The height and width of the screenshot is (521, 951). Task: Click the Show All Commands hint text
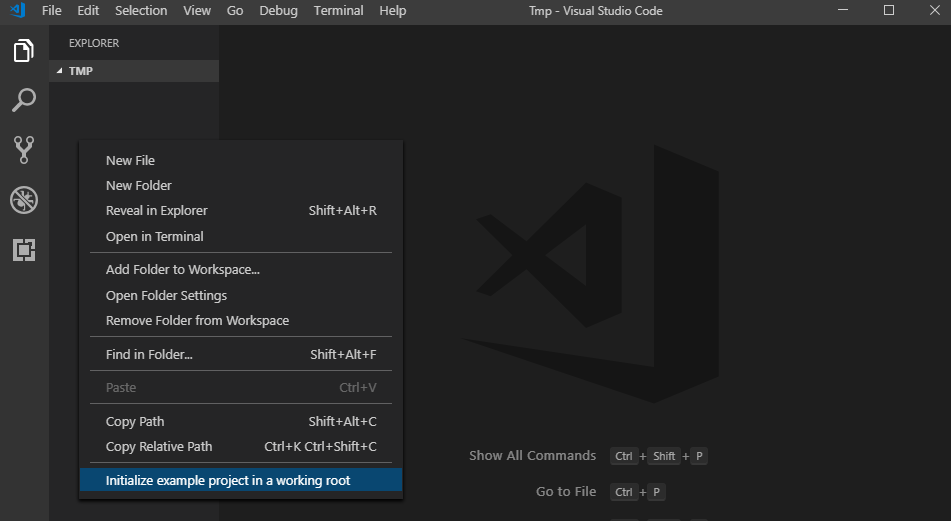click(533, 455)
